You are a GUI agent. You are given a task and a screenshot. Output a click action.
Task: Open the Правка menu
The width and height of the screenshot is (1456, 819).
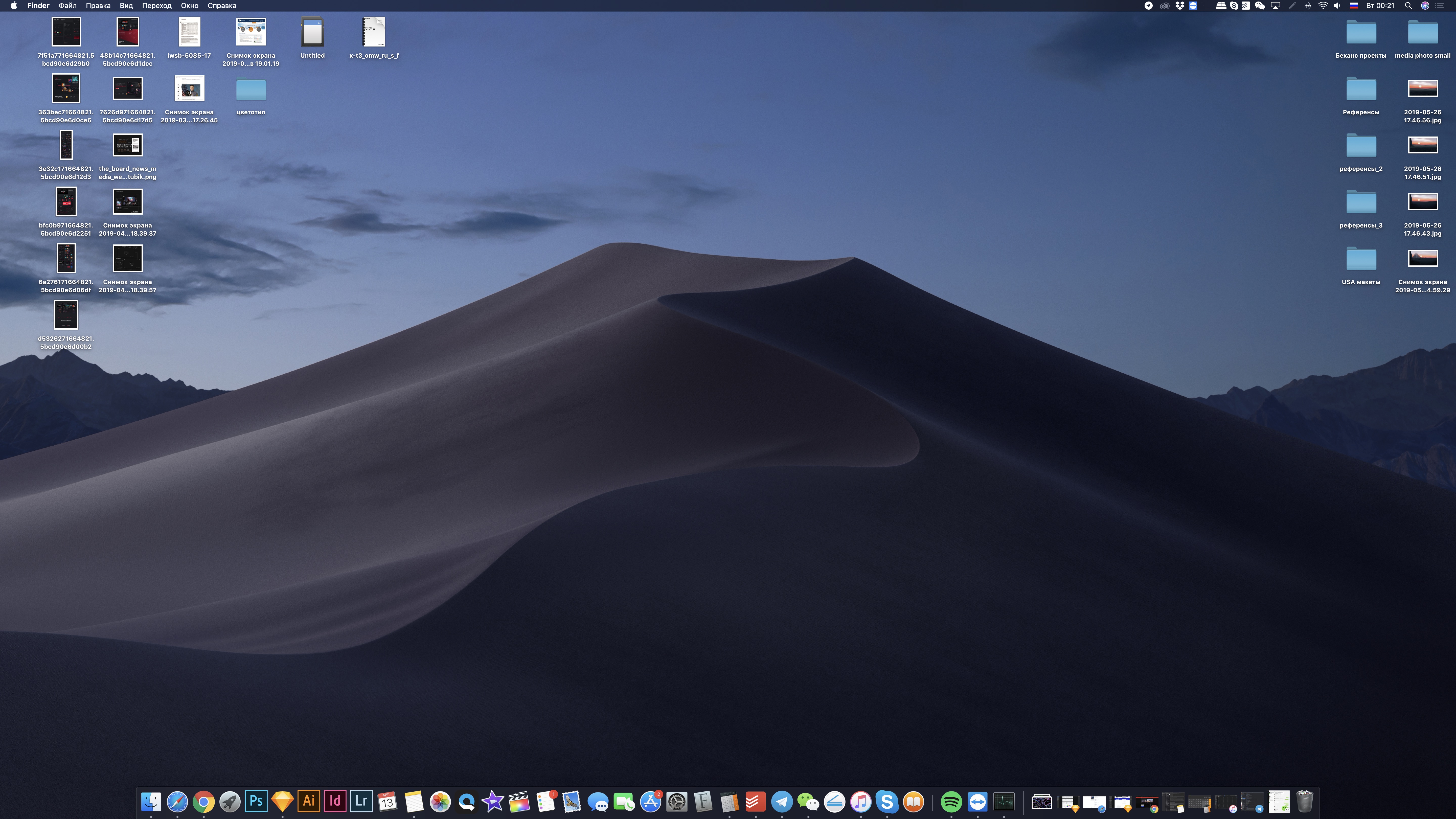pyautogui.click(x=98, y=6)
